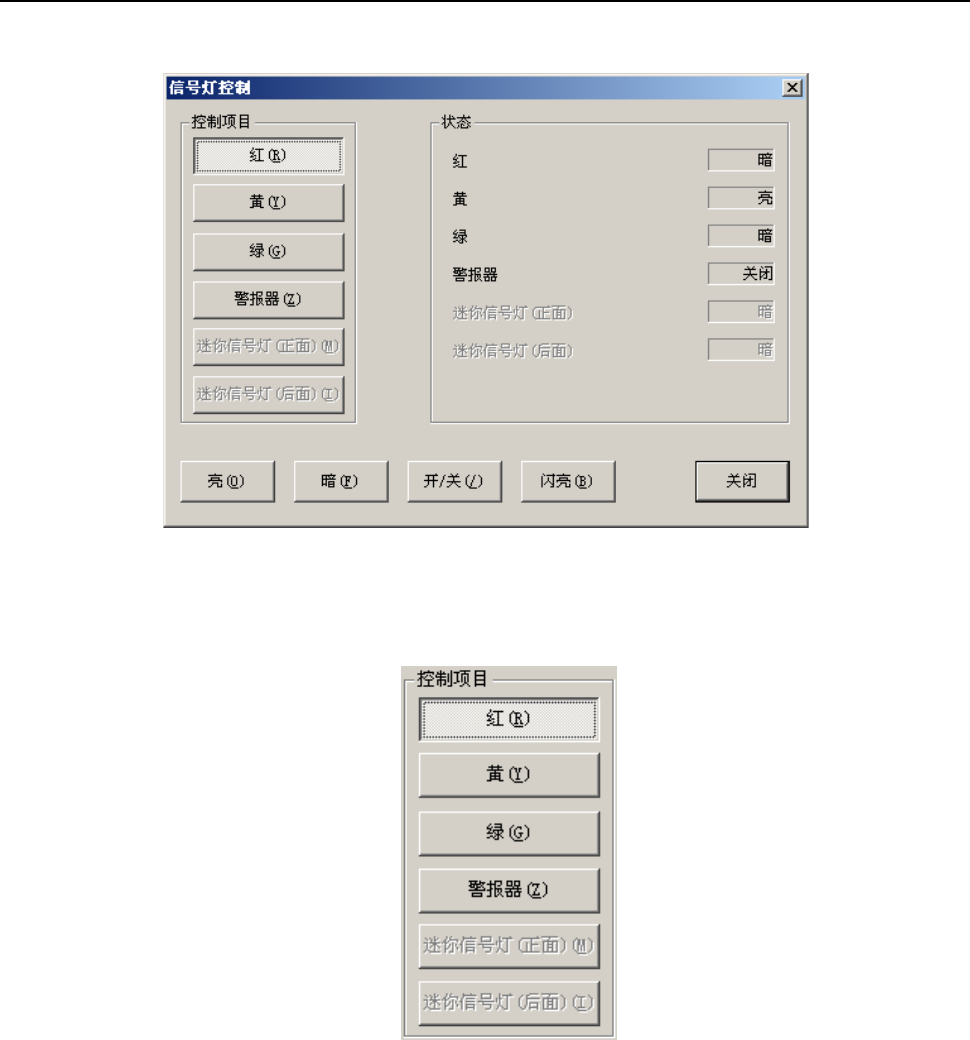Viewport: 970px width, 1040px height.
Task: Select 黄 (Y) in the enlarged 控制项目 panel
Action: click(509, 775)
